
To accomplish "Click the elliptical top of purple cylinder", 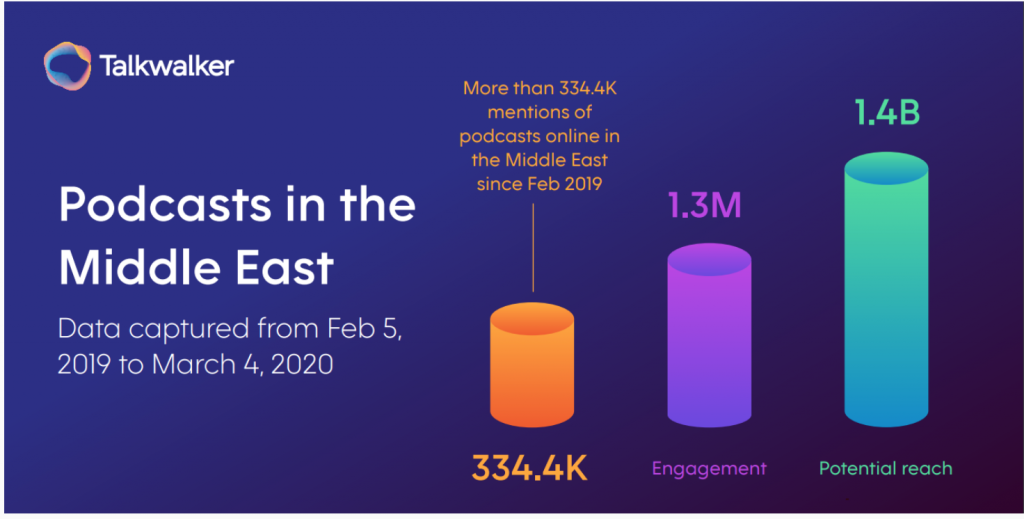I will (709, 259).
